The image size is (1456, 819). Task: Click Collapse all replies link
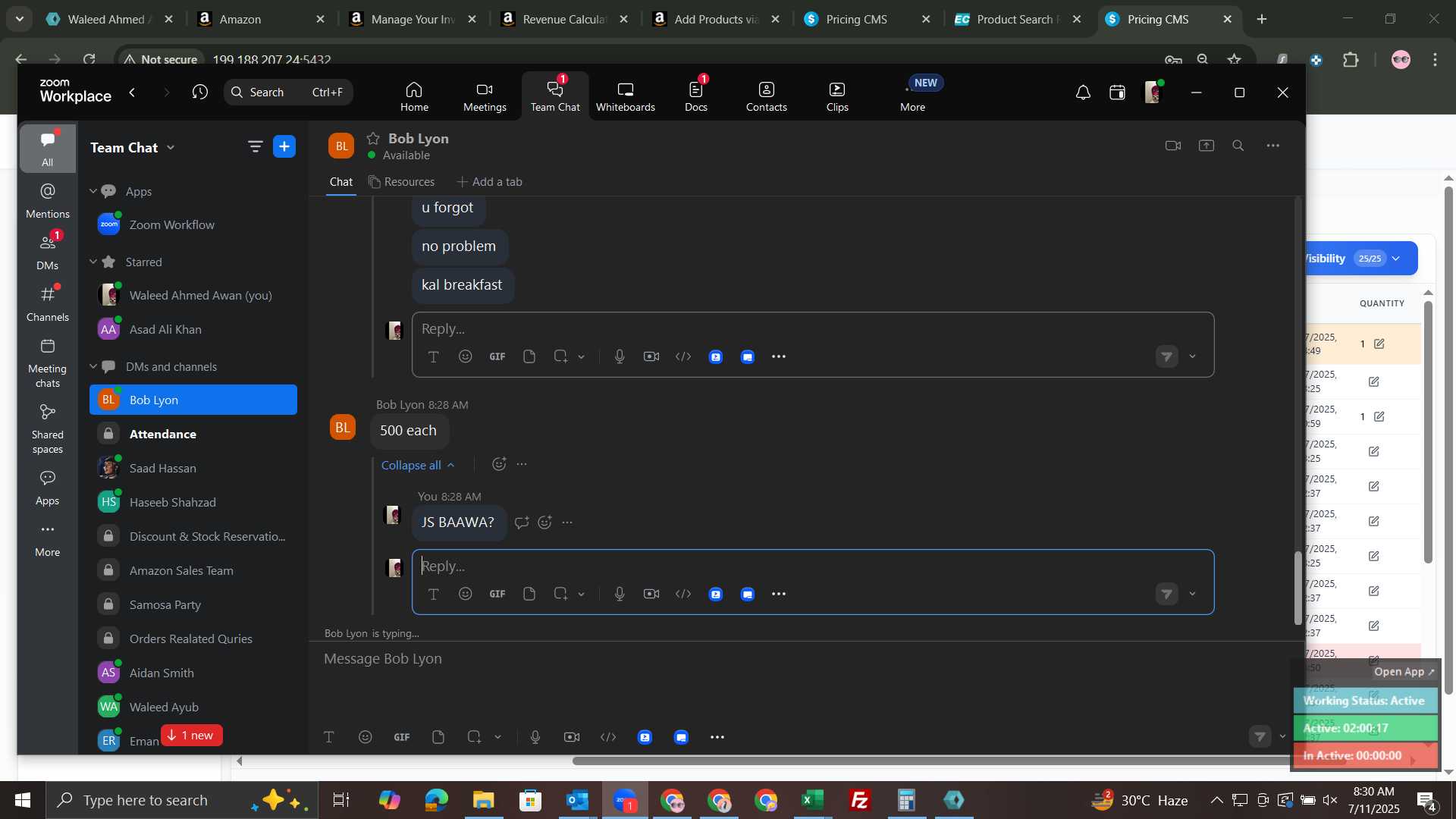tap(417, 465)
